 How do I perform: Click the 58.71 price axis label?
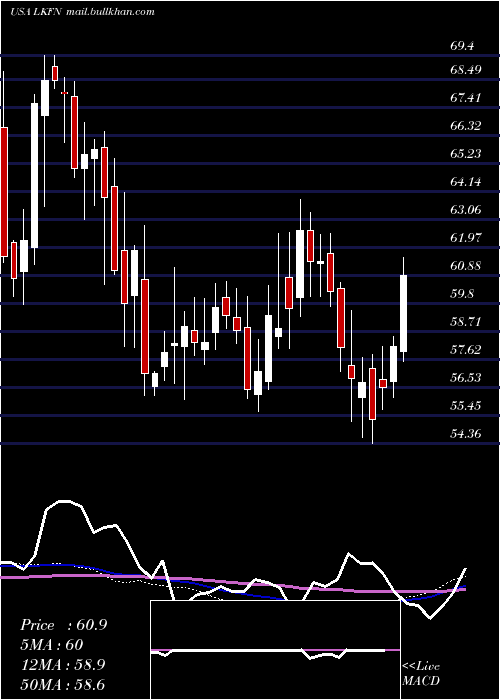tap(466, 322)
